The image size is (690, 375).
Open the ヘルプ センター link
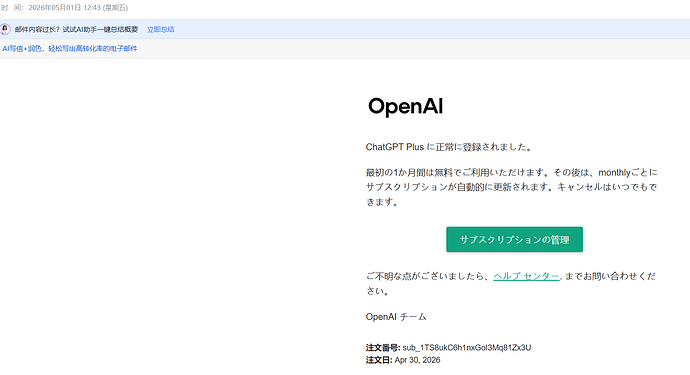526,276
